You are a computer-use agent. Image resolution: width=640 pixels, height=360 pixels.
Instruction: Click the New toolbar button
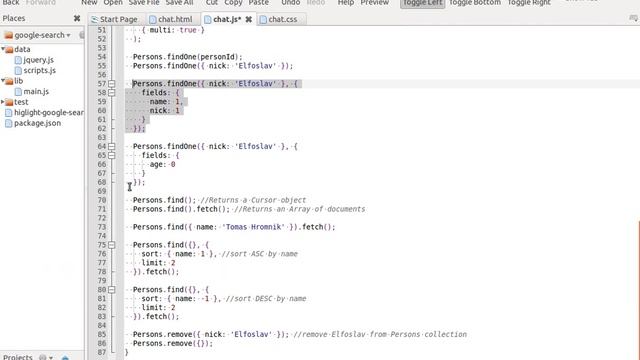tap(89, 2)
